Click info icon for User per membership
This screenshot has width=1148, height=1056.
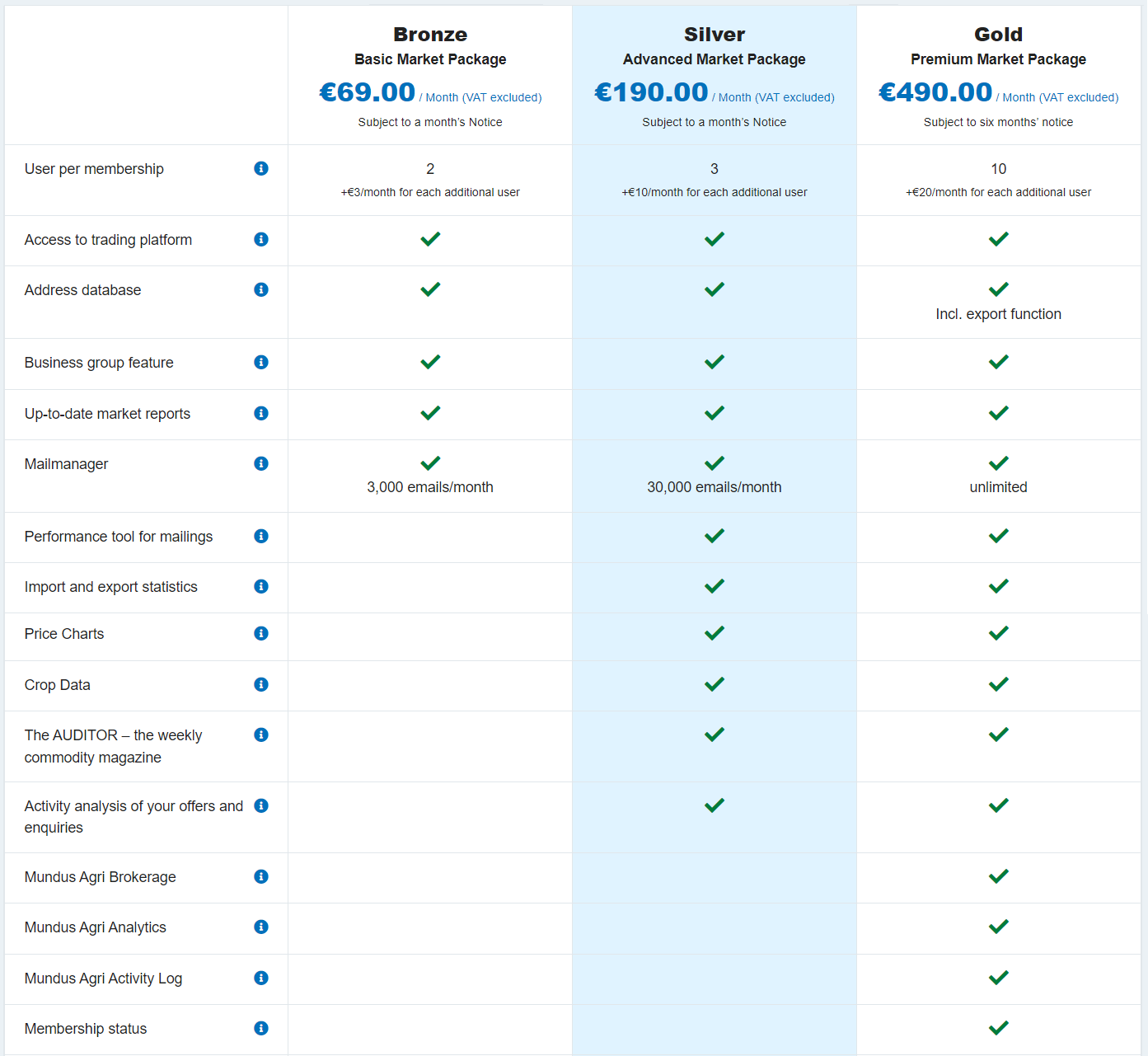point(261,168)
